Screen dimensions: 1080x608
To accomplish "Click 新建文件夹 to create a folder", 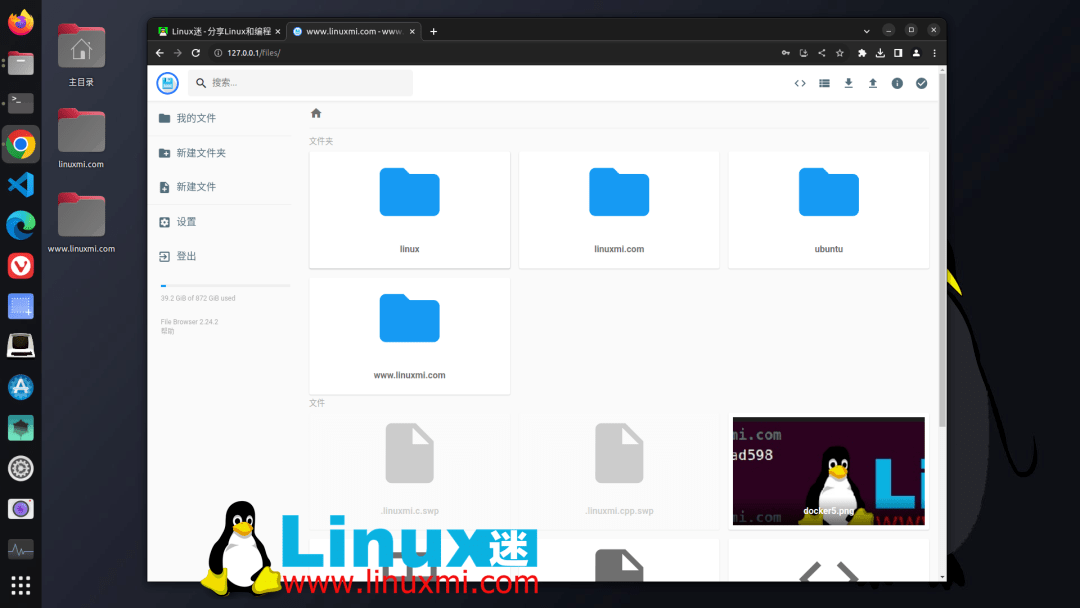I will point(220,153).
